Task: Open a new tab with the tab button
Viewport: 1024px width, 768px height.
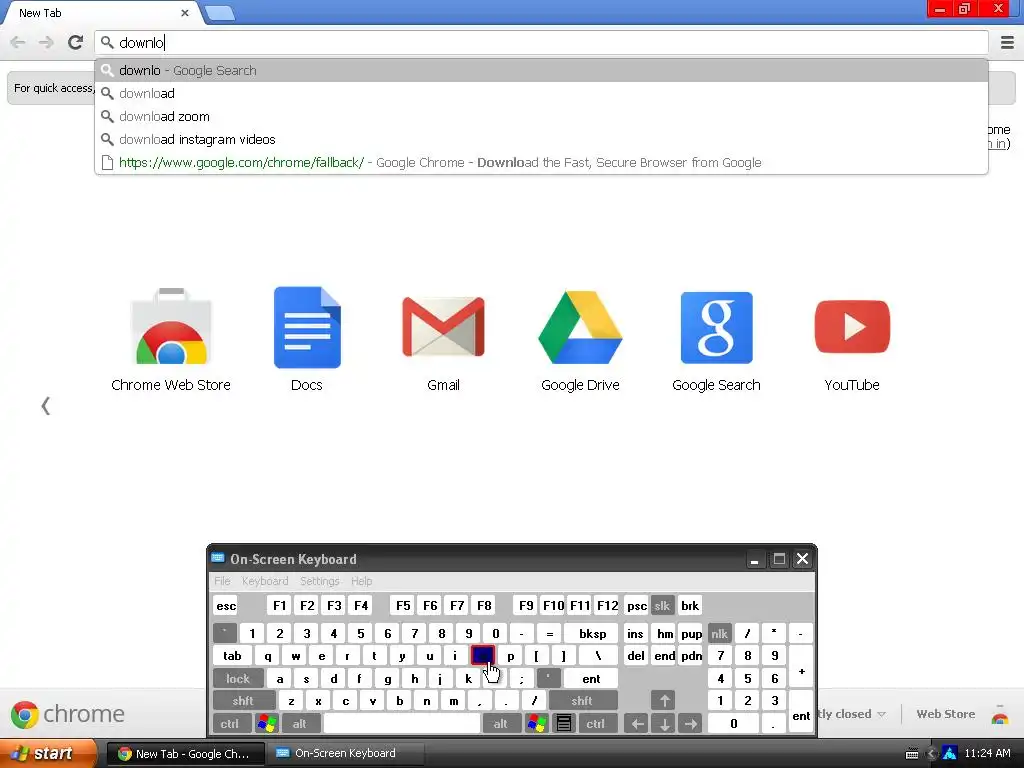Action: click(219, 13)
